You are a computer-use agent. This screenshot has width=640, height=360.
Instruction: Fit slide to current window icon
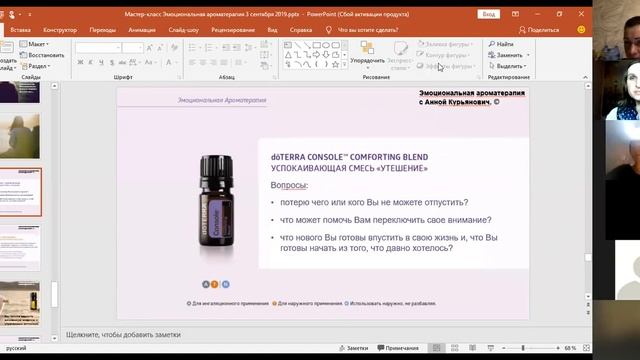[x=587, y=348]
